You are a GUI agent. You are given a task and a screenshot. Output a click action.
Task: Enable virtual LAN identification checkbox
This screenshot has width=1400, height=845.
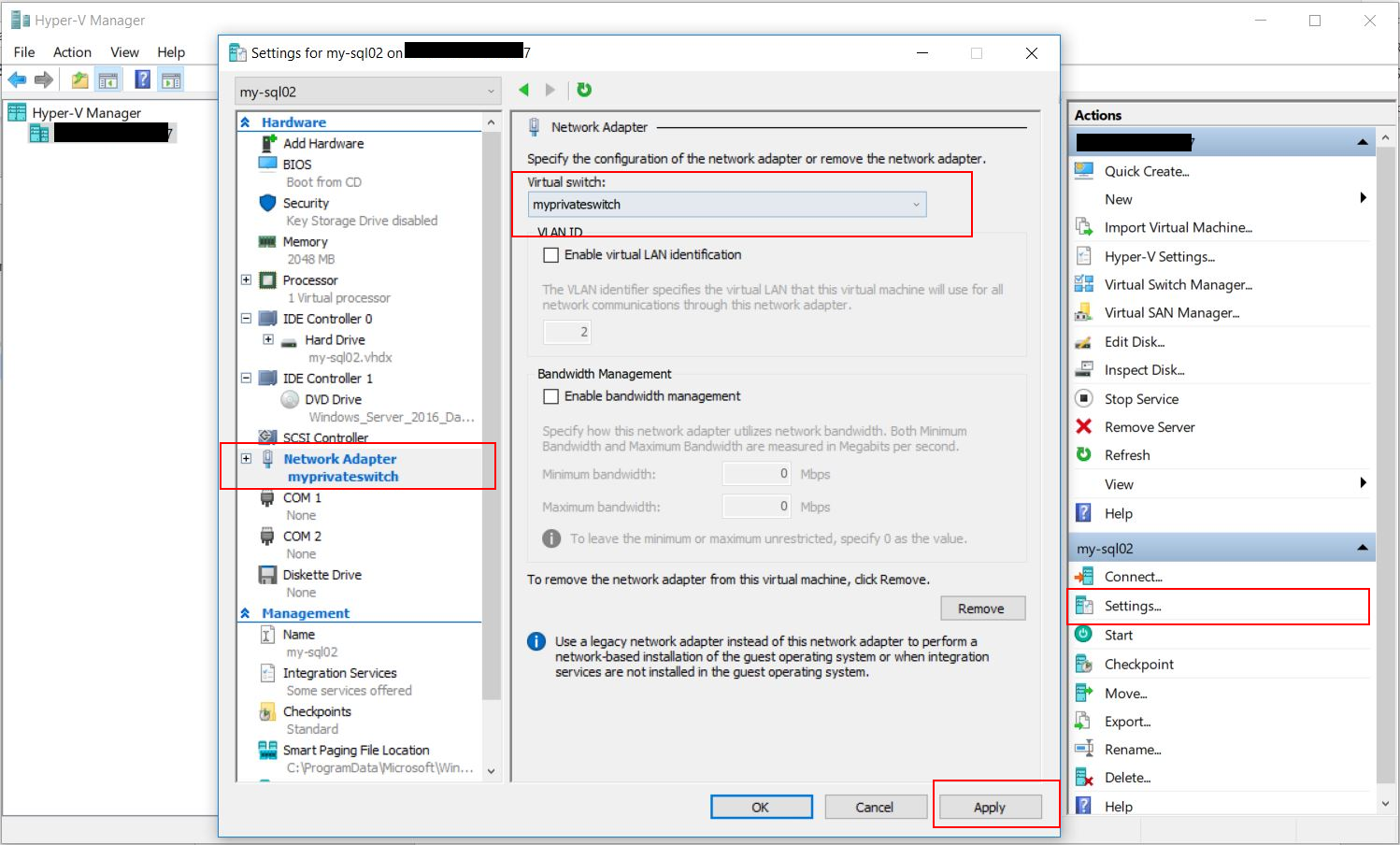[551, 254]
